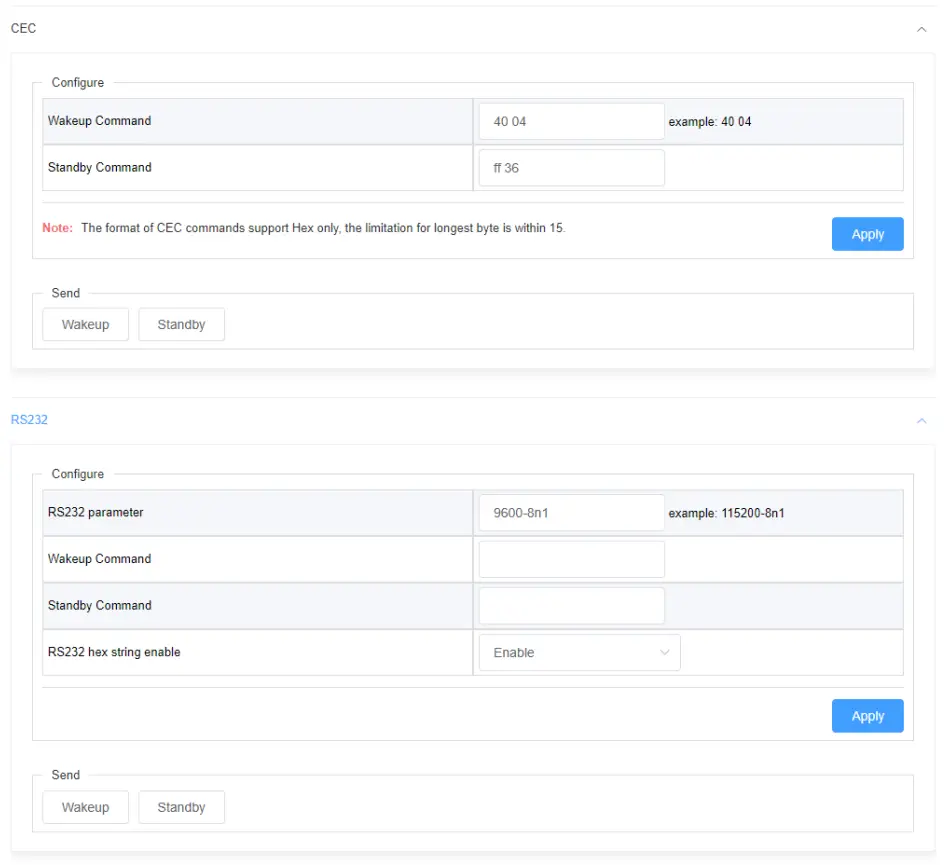Click the CEC Standby Command input

click(x=571, y=168)
